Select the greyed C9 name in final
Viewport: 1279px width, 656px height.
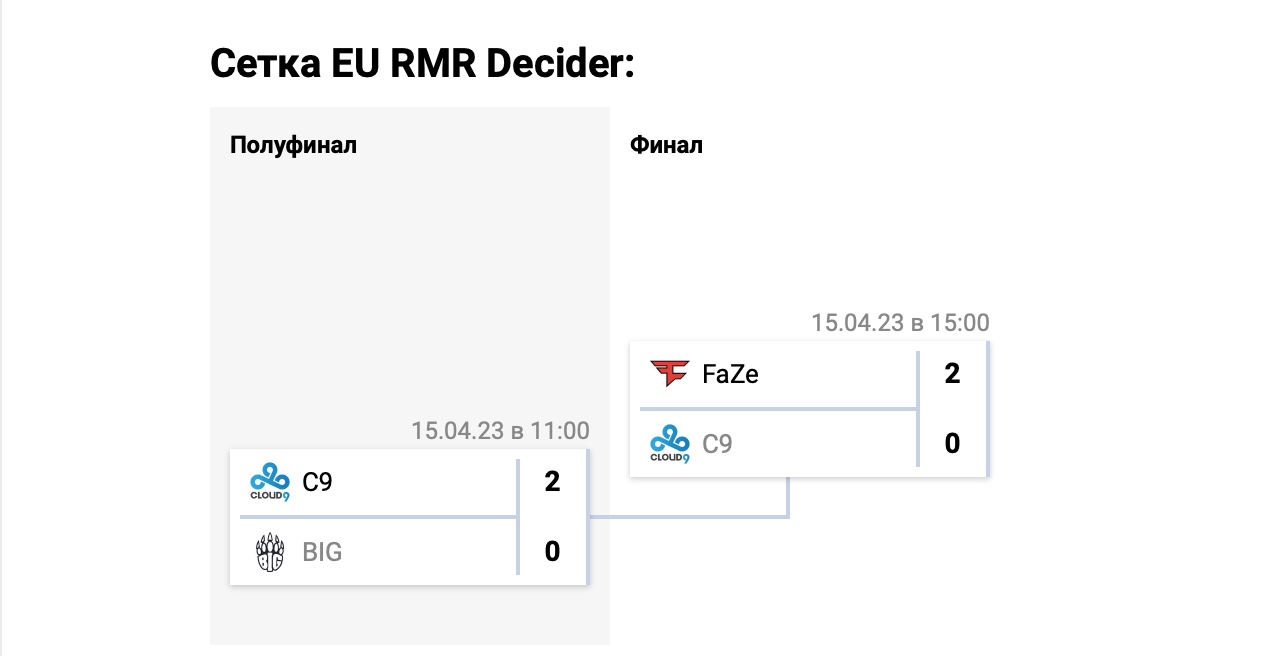point(718,444)
